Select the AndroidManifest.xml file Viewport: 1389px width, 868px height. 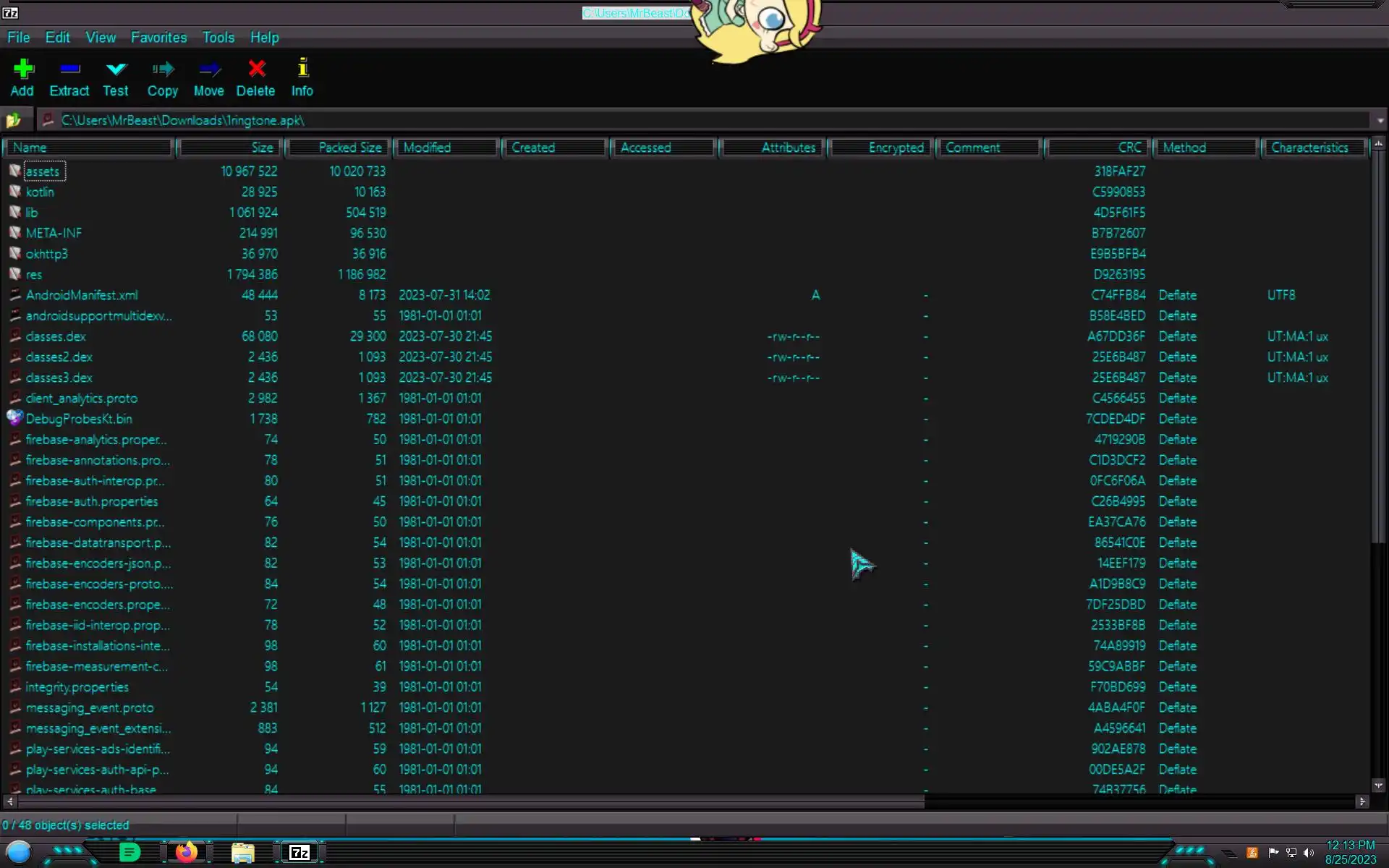pyautogui.click(x=82, y=295)
